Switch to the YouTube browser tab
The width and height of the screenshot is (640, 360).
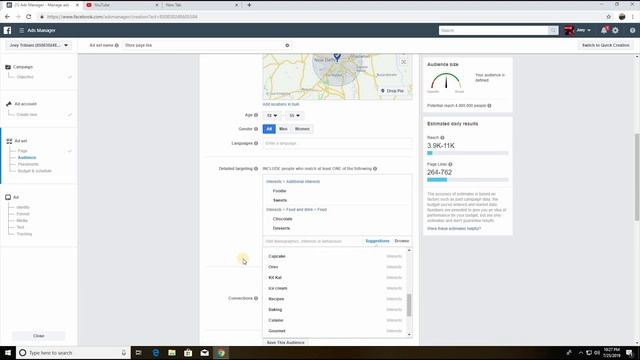(121, 5)
